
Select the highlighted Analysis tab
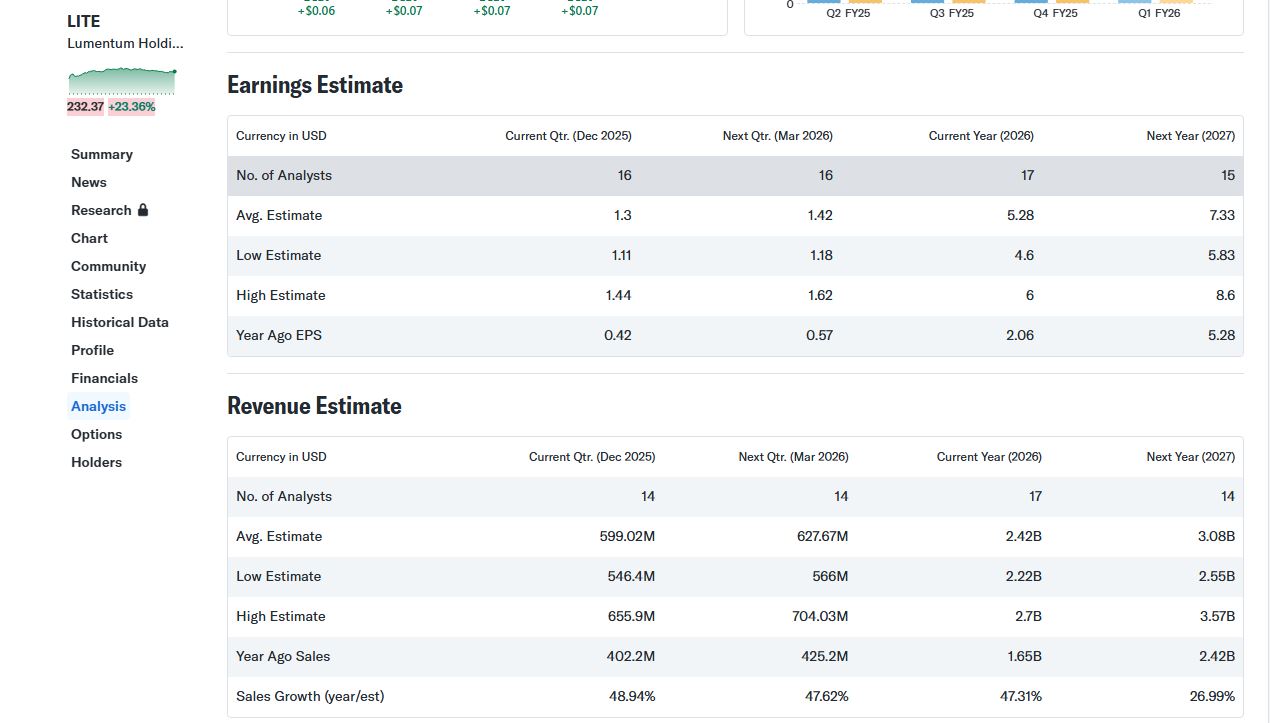click(x=98, y=406)
